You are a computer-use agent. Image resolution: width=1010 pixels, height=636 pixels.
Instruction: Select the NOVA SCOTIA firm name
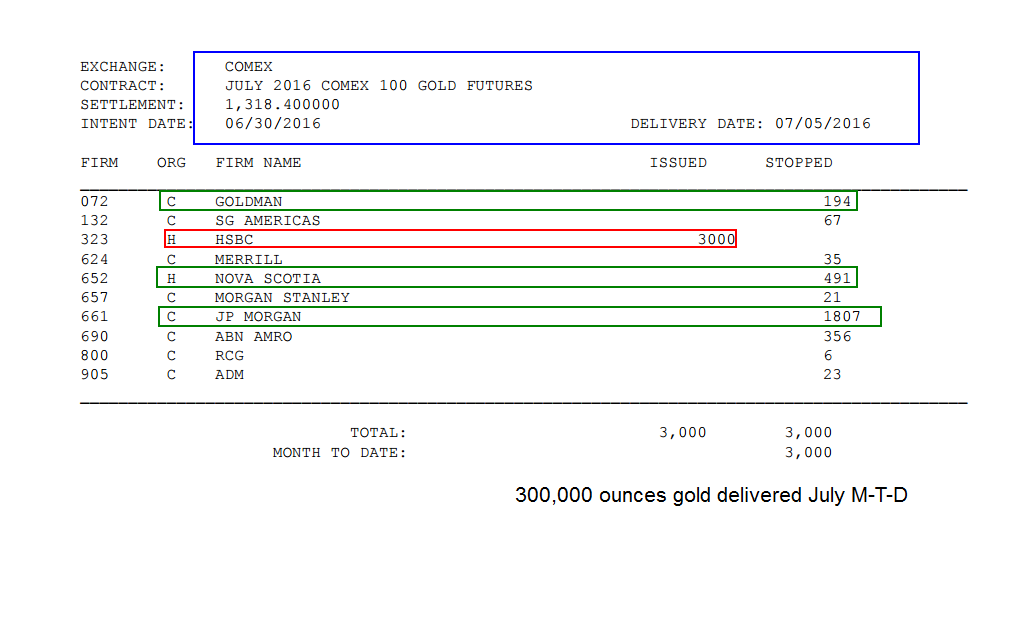[x=267, y=278]
